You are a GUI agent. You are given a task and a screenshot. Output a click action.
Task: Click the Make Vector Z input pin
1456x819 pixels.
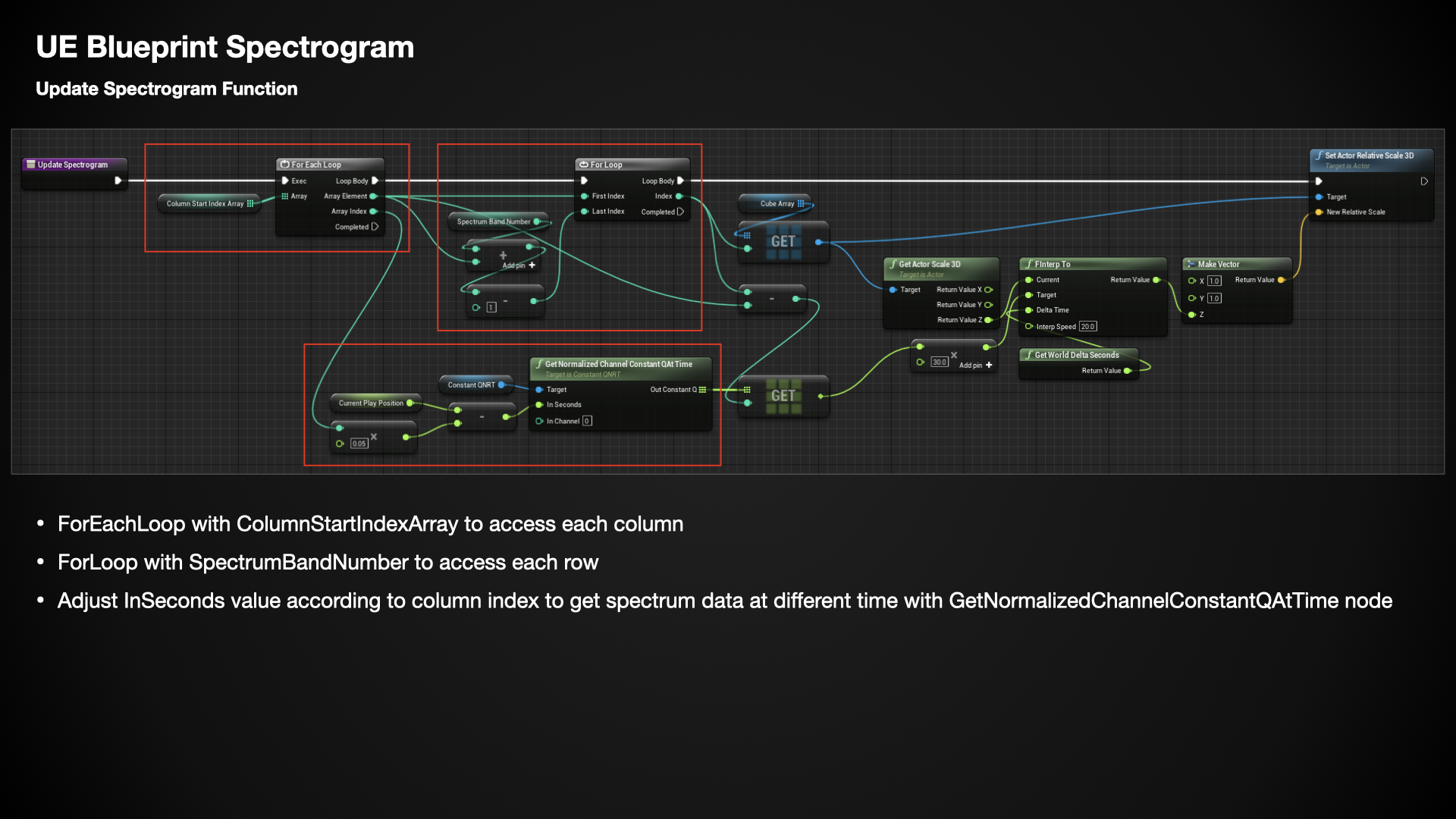(1192, 315)
